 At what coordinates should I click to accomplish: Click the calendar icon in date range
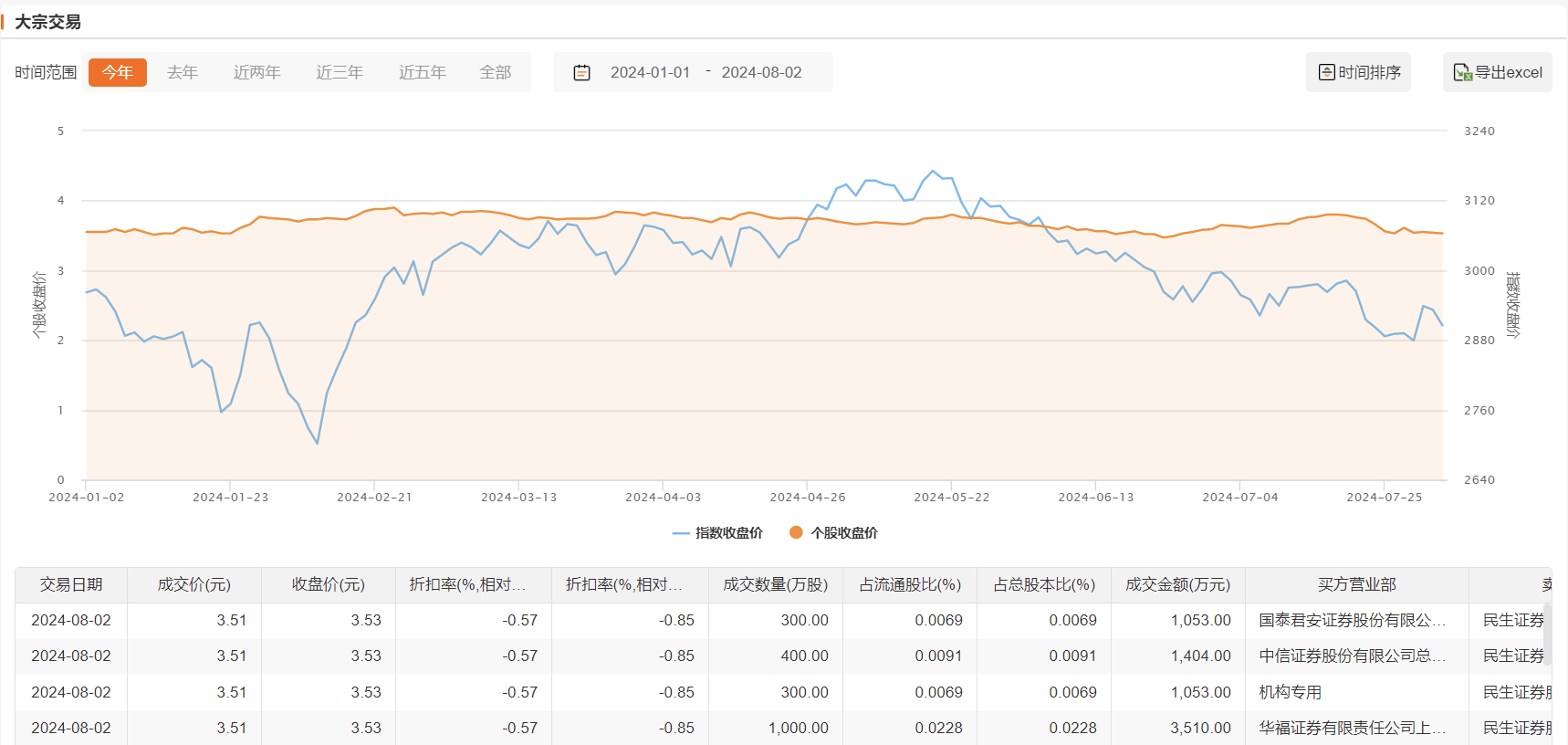pyautogui.click(x=581, y=73)
